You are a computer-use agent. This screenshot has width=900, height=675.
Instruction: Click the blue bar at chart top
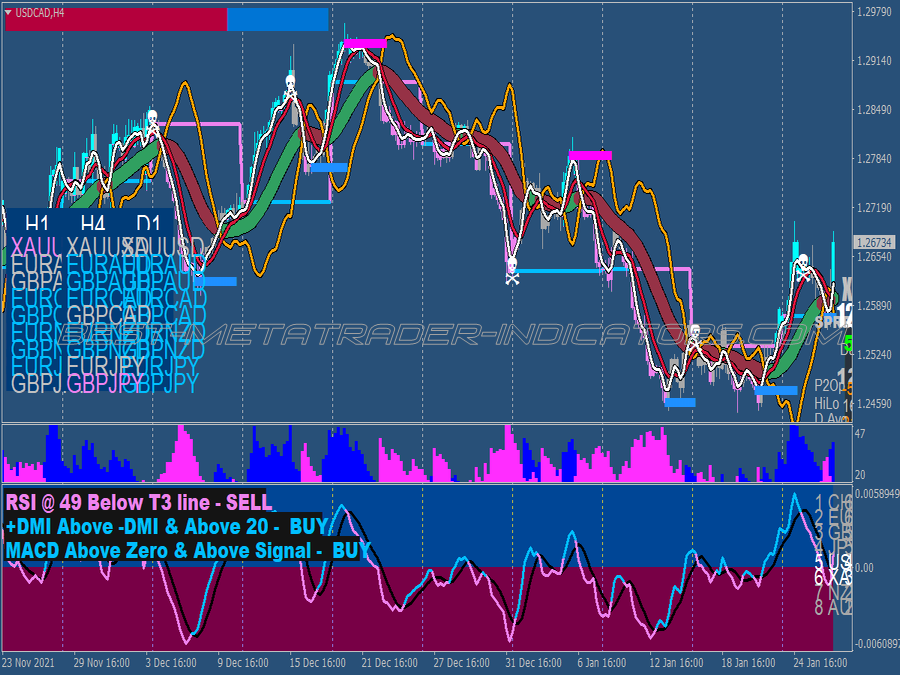point(278,20)
